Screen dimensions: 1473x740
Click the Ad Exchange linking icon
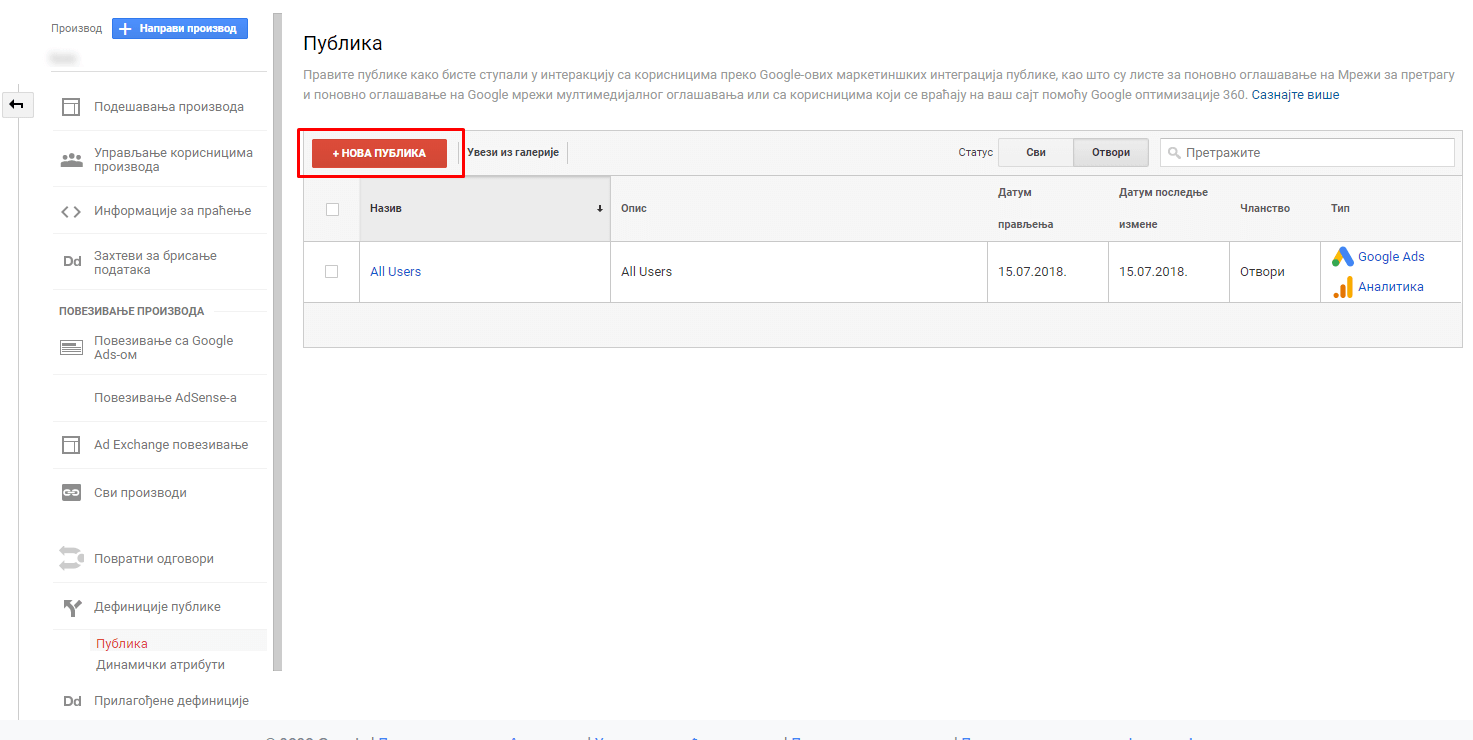tap(71, 445)
